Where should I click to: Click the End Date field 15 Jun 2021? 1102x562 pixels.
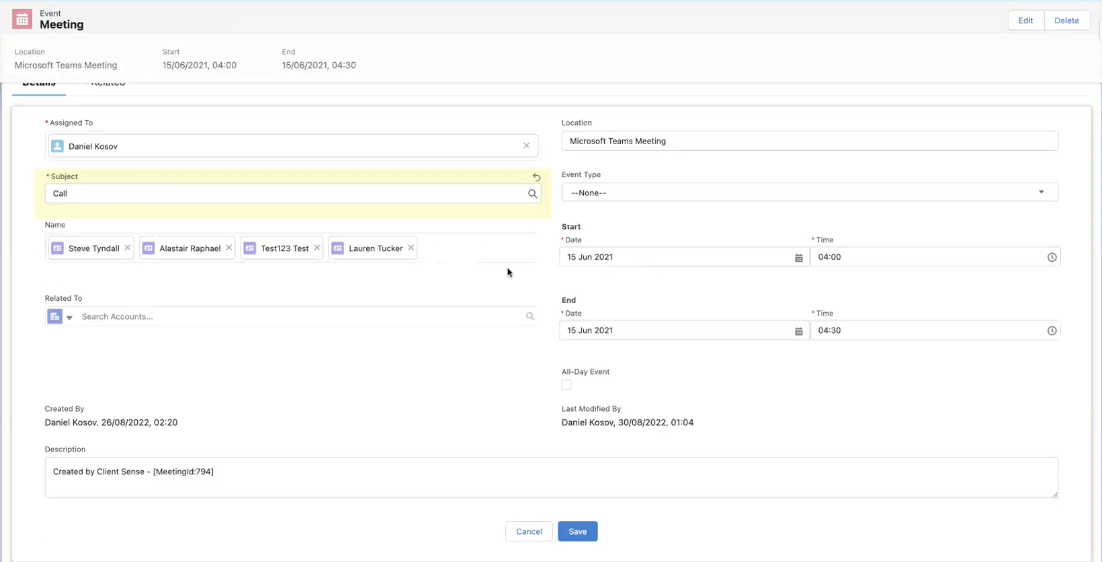pos(685,330)
